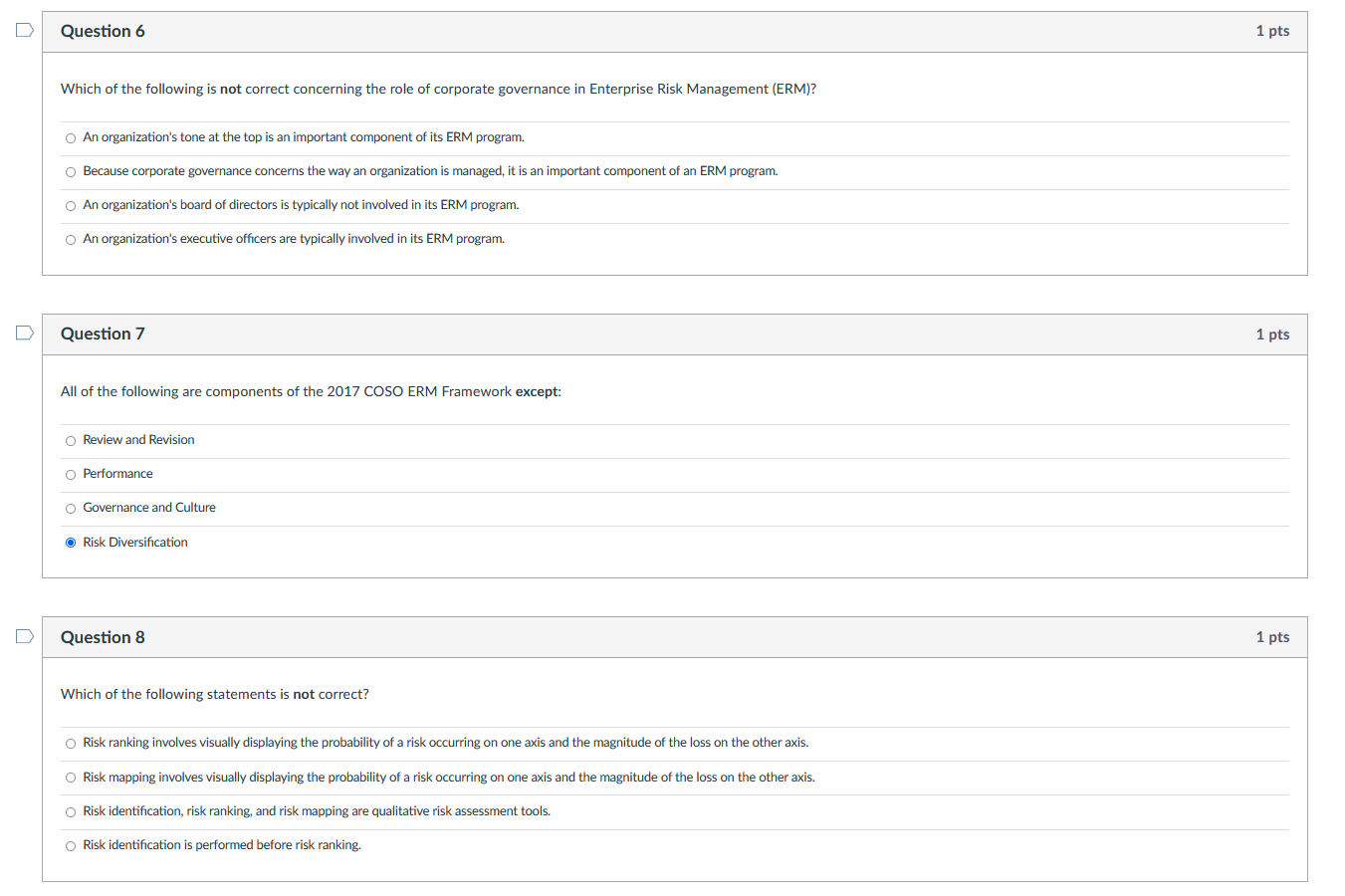Click the Question 7 header title
The image size is (1345, 896).
[103, 334]
